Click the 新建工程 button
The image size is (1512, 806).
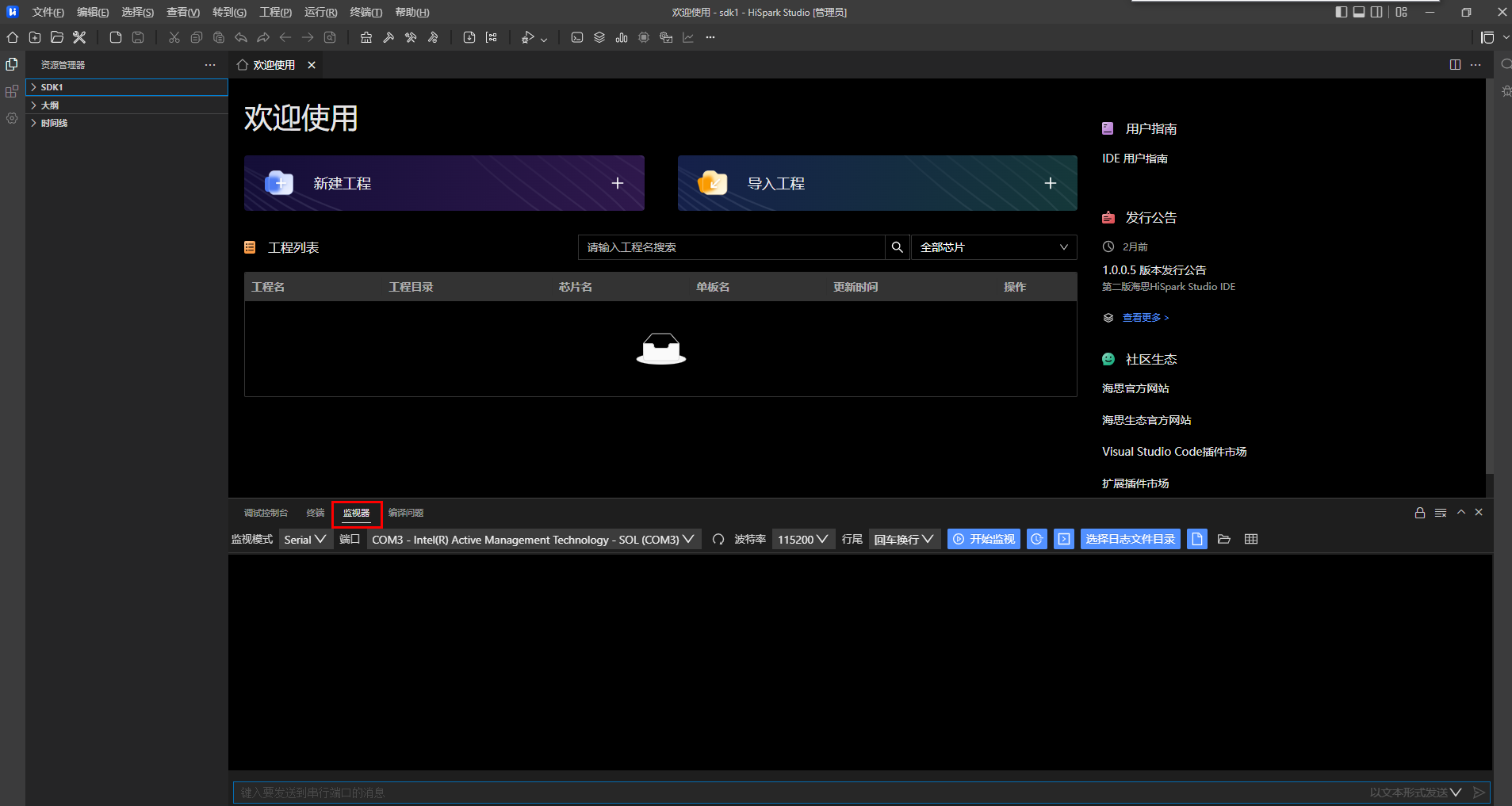[444, 183]
